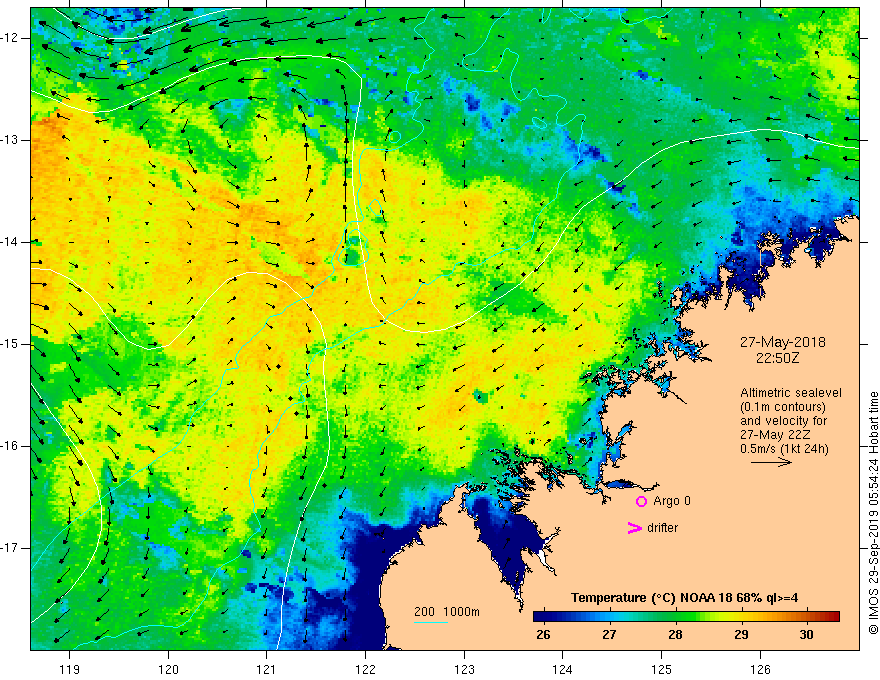880x680 pixels.
Task: Click the magenta drifter arrowhead legend marker
Action: pyautogui.click(x=635, y=528)
